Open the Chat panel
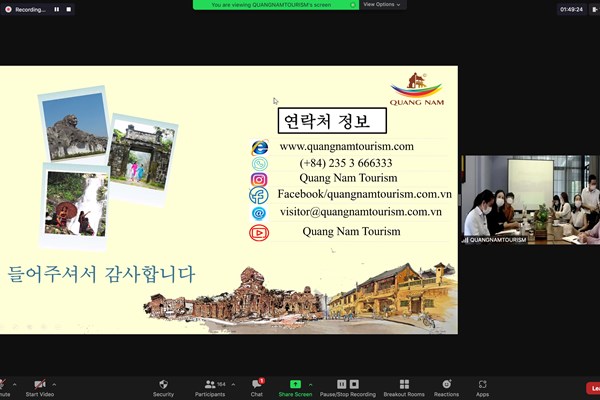Viewport: 600px width, 400px height. [257, 388]
